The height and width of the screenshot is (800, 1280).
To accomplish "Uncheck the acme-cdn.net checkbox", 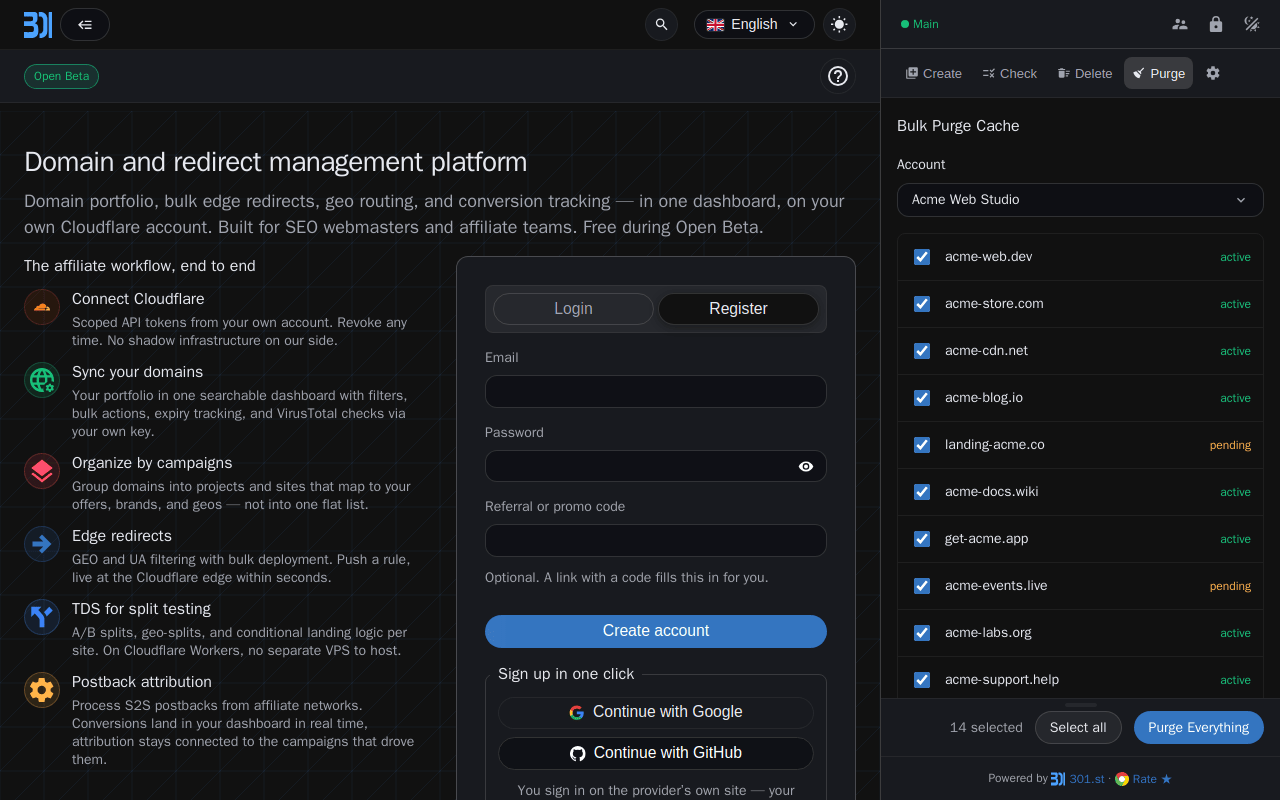I will (922, 351).
